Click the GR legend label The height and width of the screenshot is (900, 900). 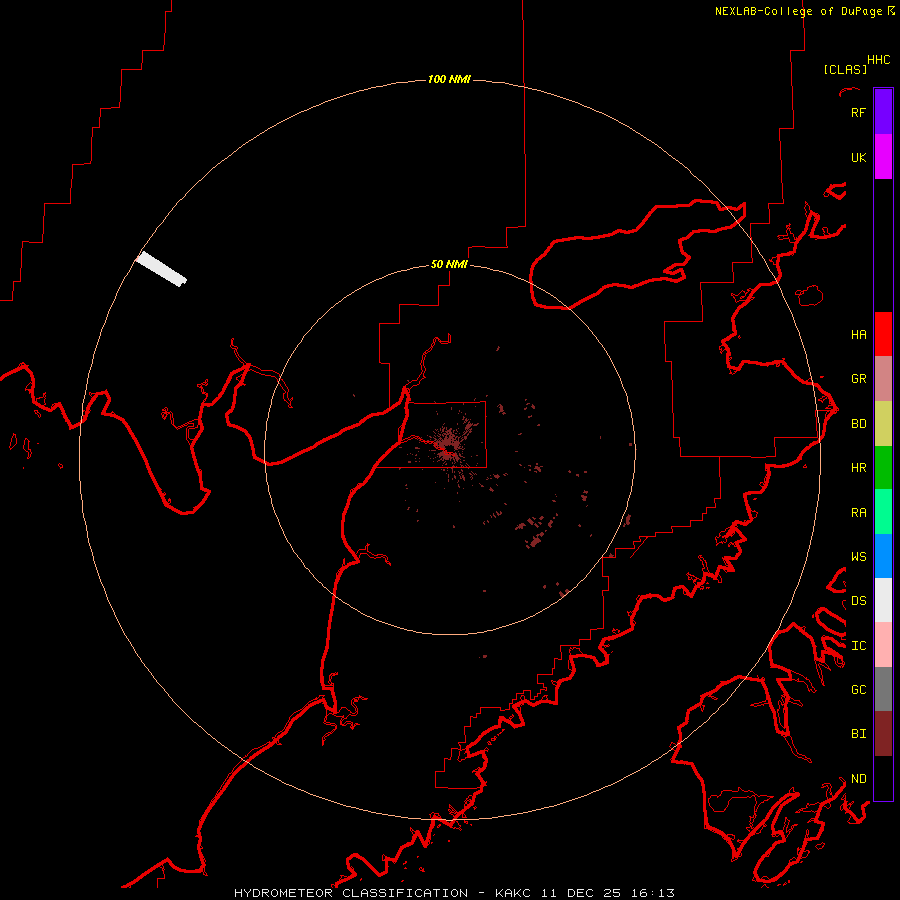click(x=858, y=379)
